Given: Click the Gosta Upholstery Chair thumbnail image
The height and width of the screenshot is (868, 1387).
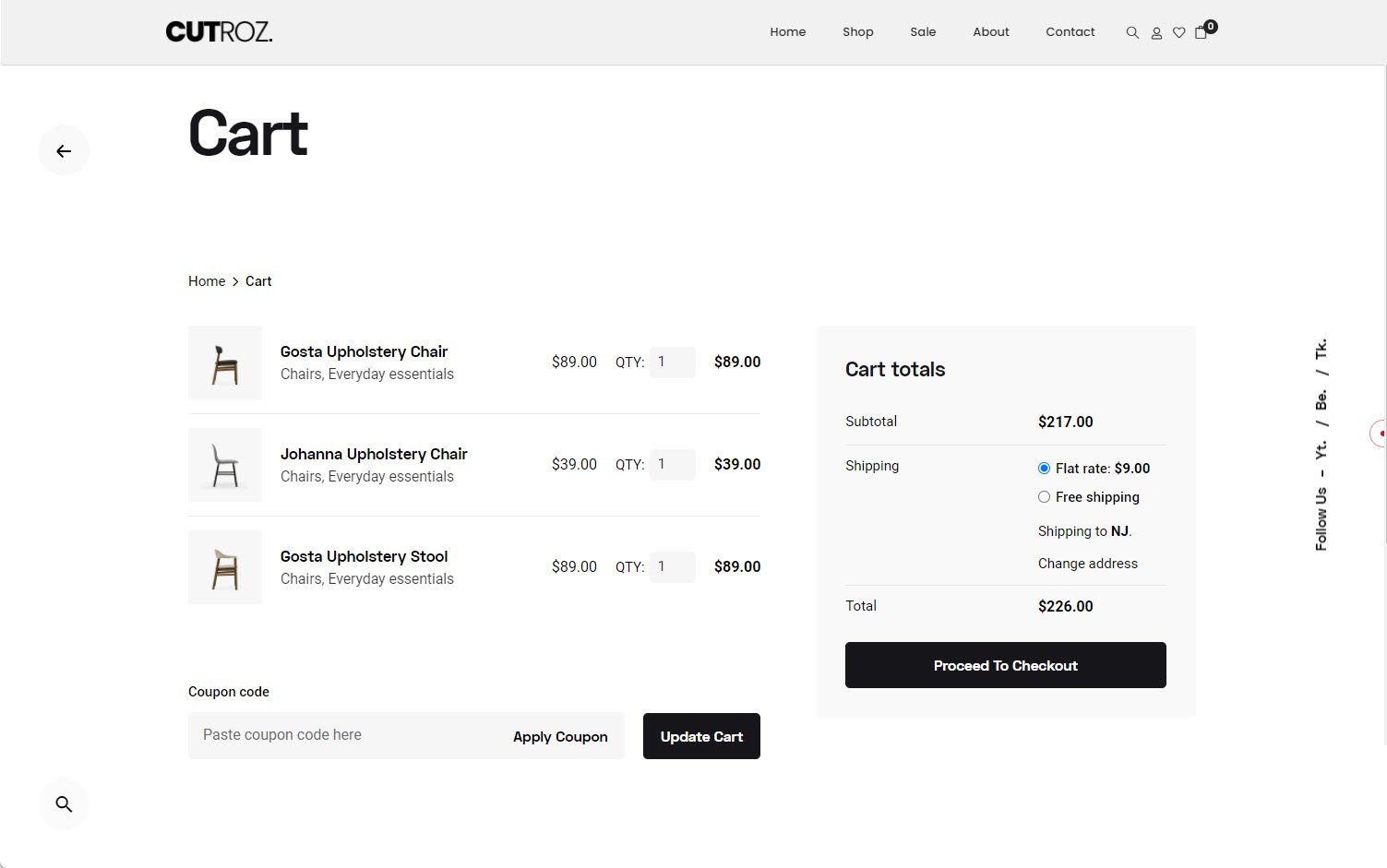Looking at the screenshot, I should tap(224, 363).
